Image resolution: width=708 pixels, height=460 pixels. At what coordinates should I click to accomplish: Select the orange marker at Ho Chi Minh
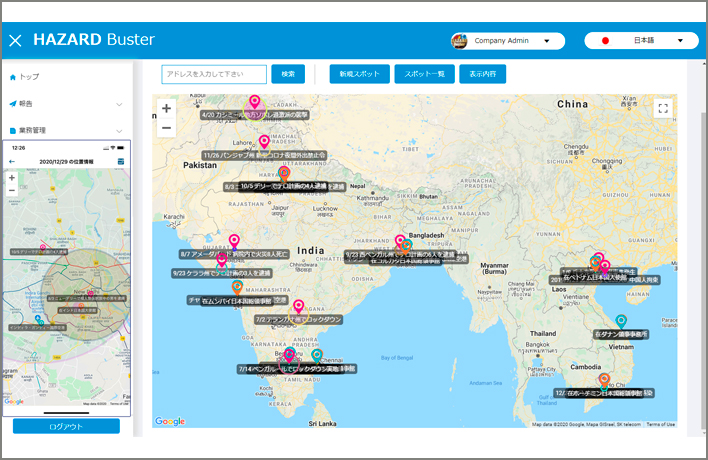tap(604, 380)
